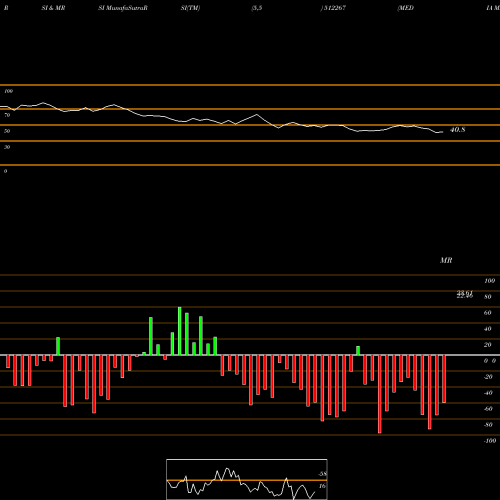The height and width of the screenshot is (500, 500).
Task: Click the 30 level label on RSI axis
Action: point(7,147)
